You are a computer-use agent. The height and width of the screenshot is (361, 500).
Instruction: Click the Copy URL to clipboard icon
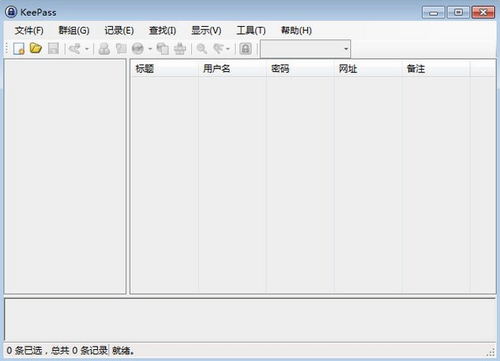coord(163,49)
